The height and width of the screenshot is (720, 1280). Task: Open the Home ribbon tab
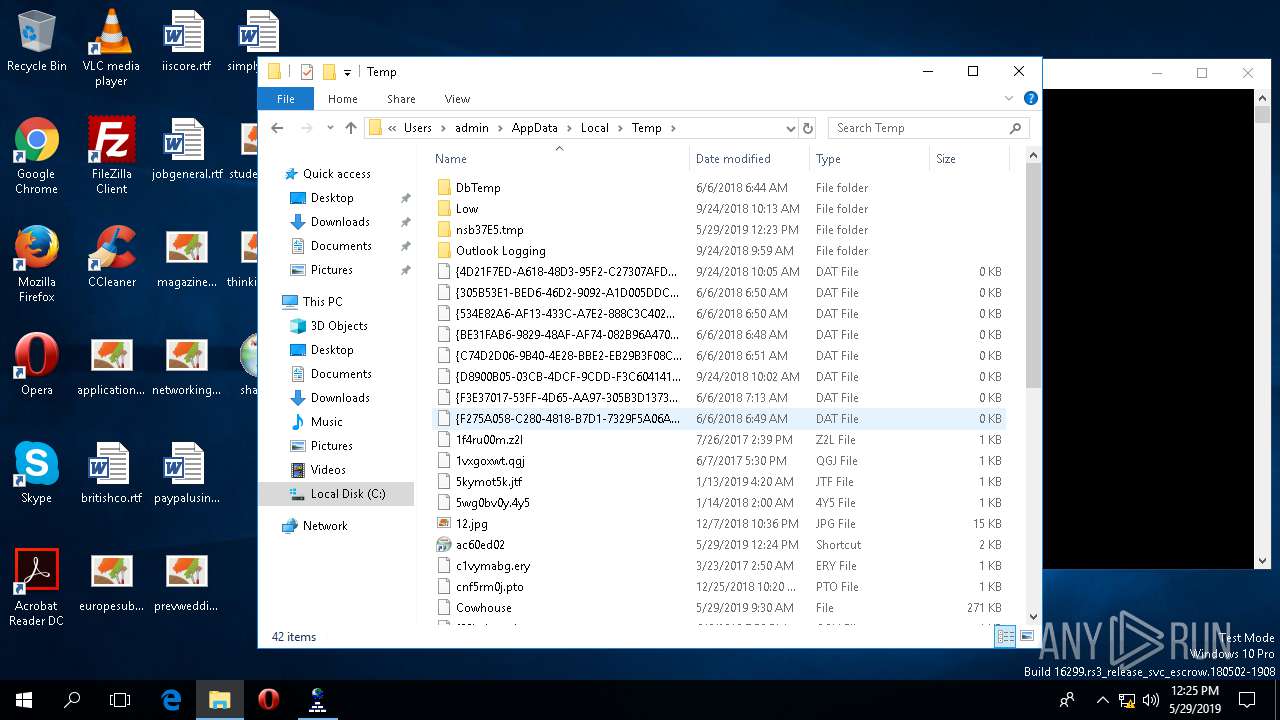343,99
